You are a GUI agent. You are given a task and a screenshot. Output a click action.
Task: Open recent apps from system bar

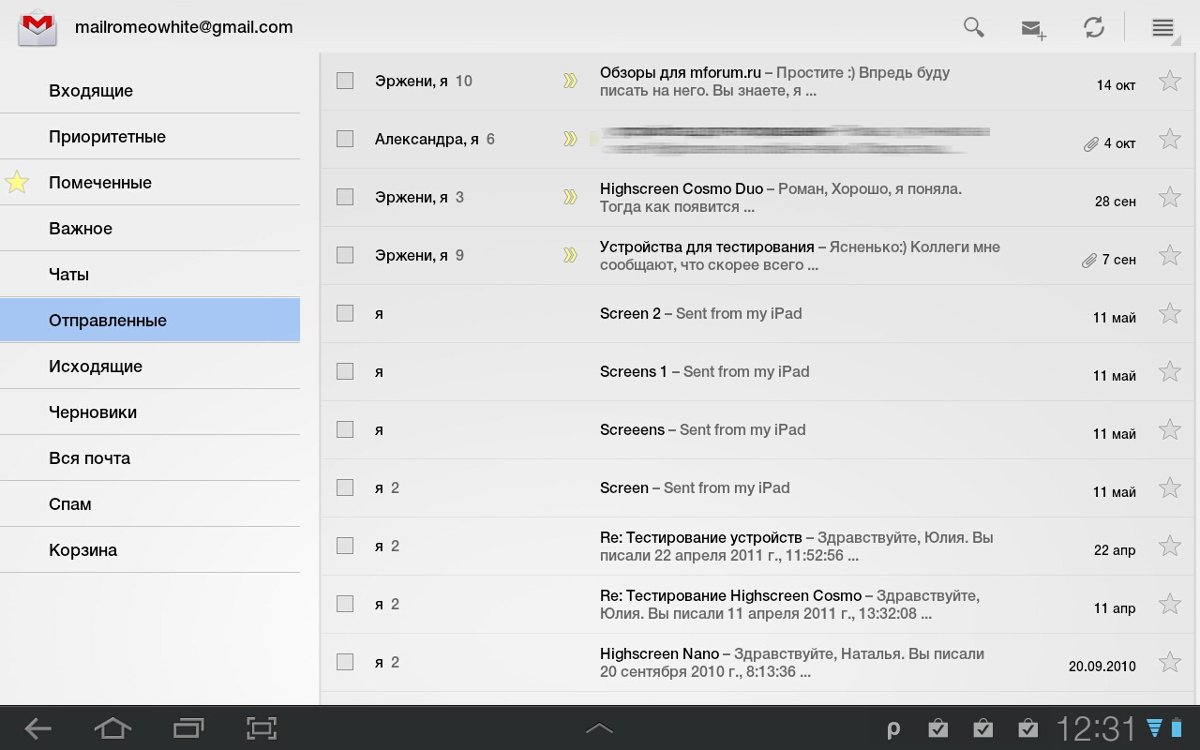[188, 728]
